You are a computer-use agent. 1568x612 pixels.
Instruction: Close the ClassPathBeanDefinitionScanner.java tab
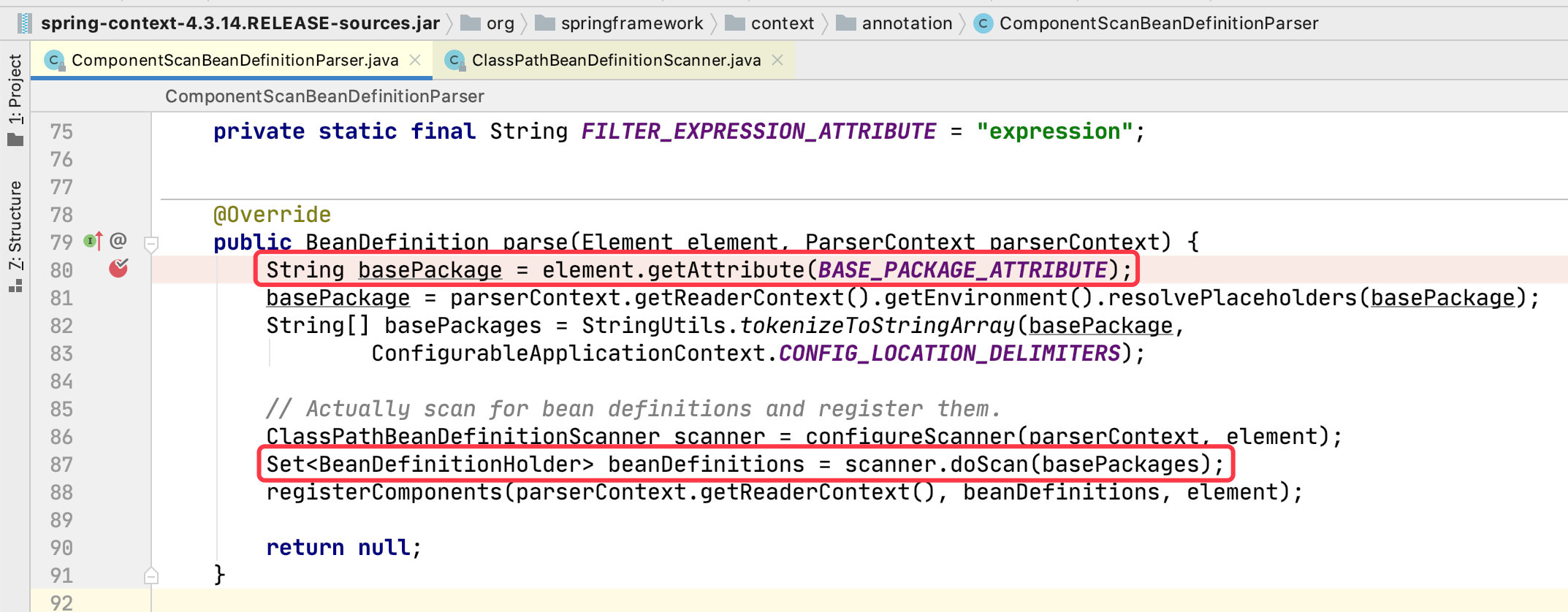[777, 60]
